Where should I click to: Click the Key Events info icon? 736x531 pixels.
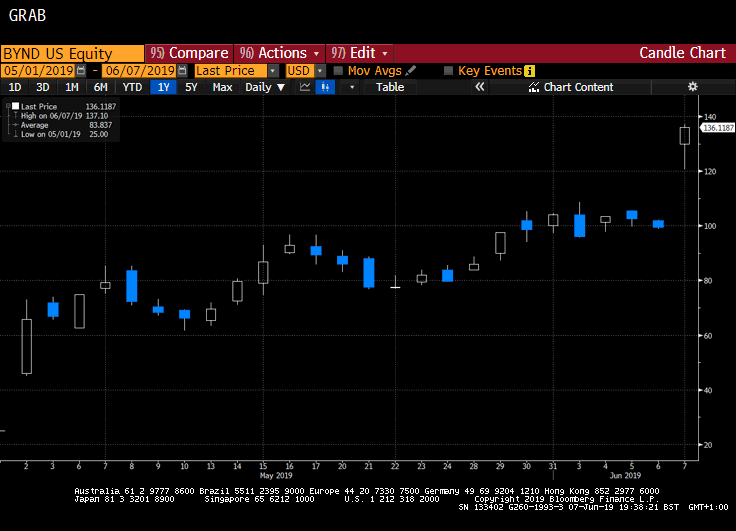[529, 71]
